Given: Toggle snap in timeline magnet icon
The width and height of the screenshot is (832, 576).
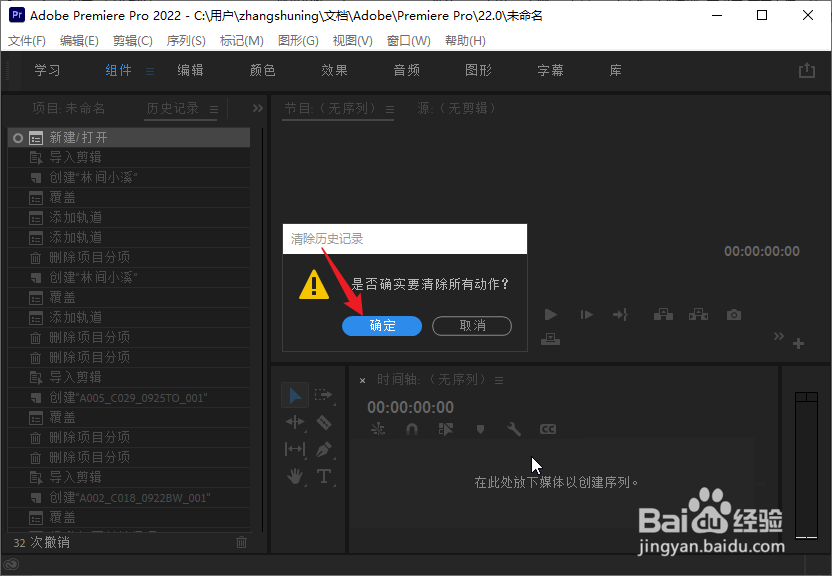Looking at the screenshot, I should pos(412,429).
